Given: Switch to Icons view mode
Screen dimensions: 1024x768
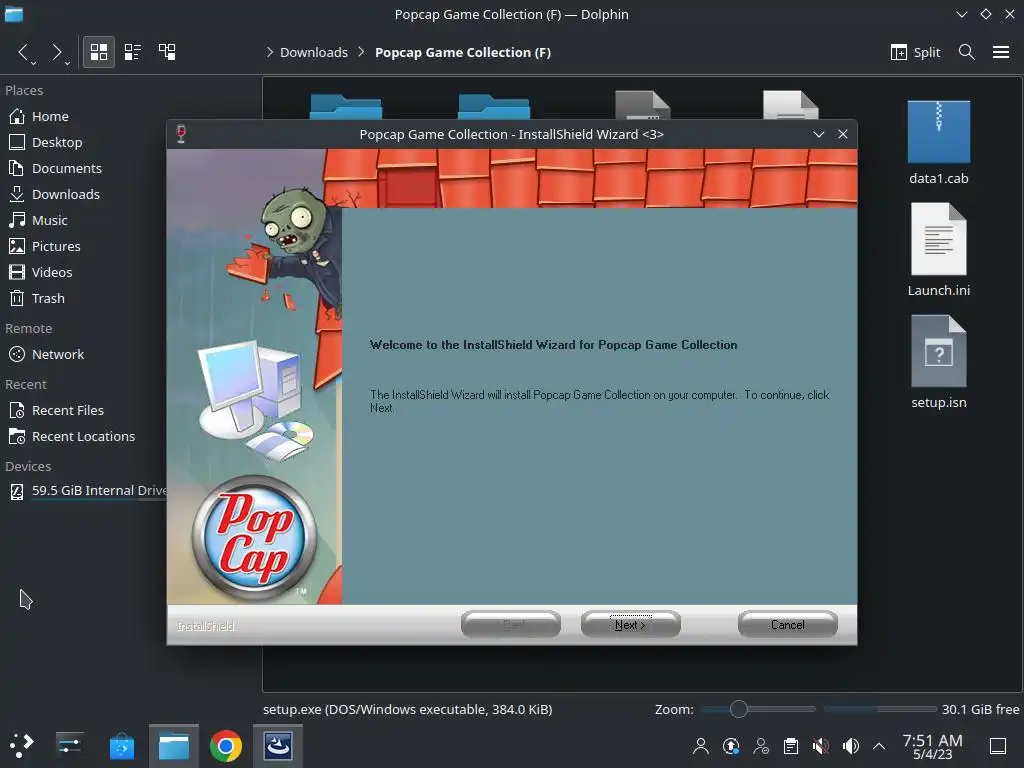Looking at the screenshot, I should 99,52.
